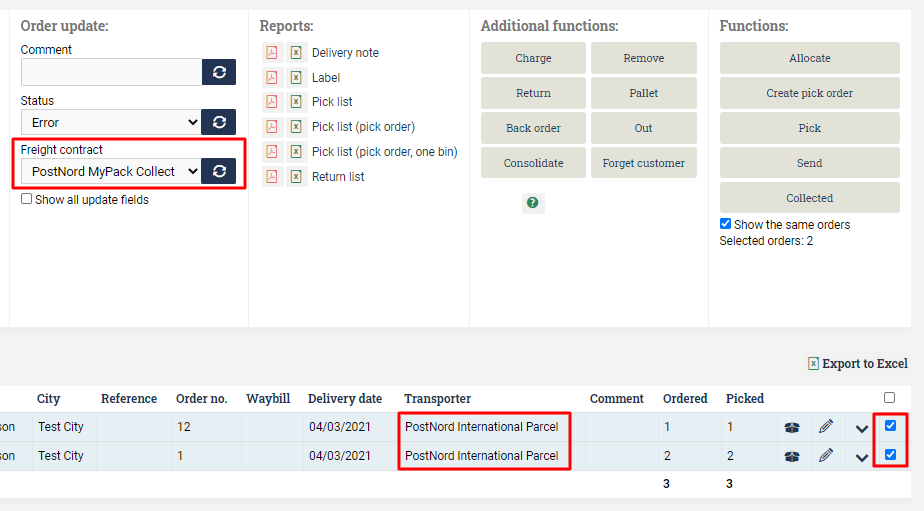The height and width of the screenshot is (511, 924).
Task: Open the Freight contract dropdown
Action: 111,171
